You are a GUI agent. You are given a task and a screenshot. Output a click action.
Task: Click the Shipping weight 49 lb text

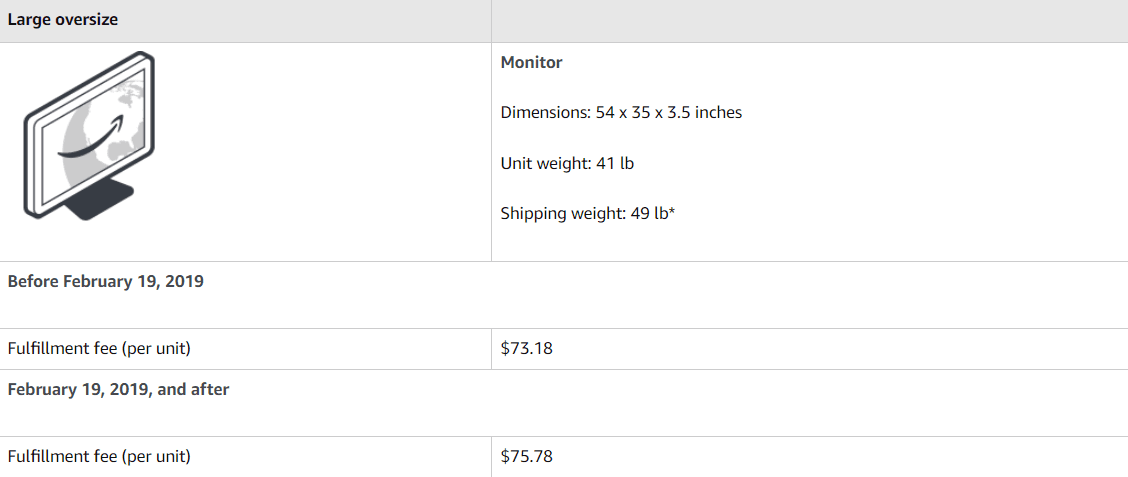[587, 214]
